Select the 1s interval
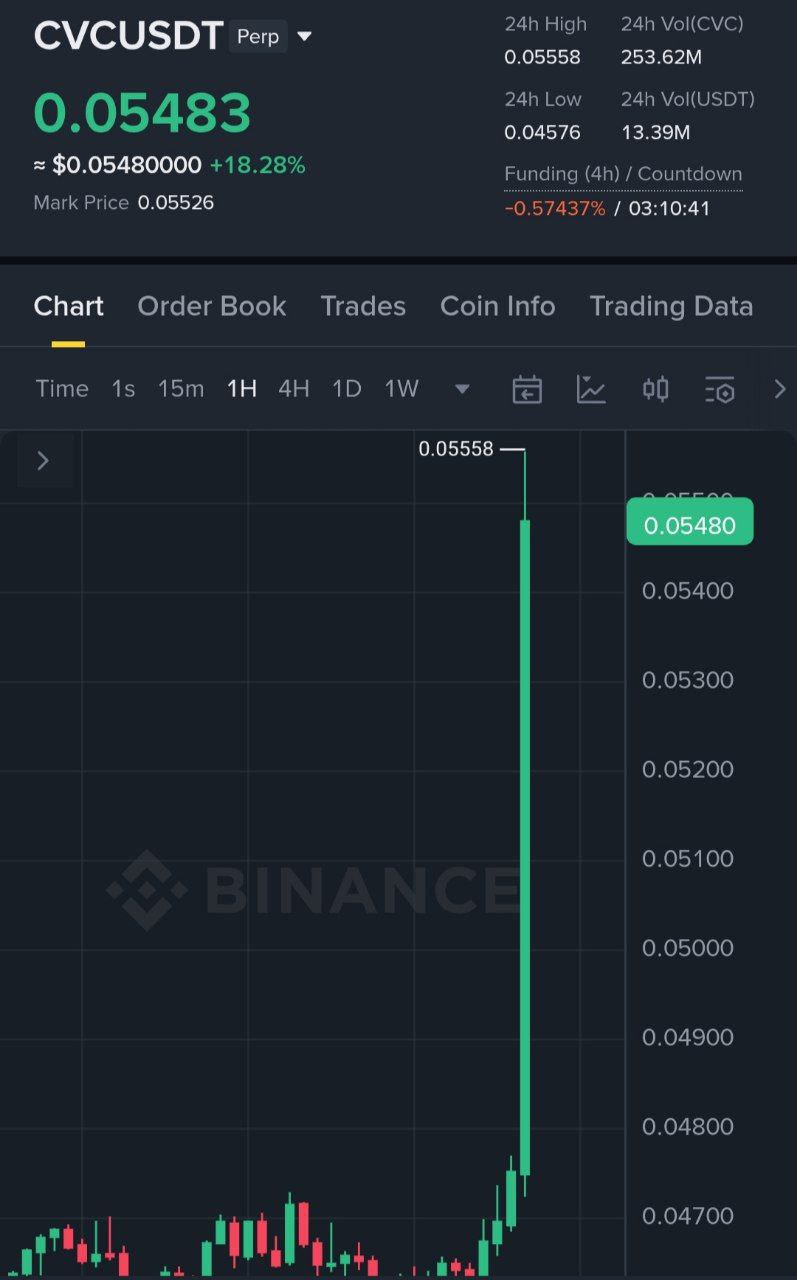 point(123,389)
